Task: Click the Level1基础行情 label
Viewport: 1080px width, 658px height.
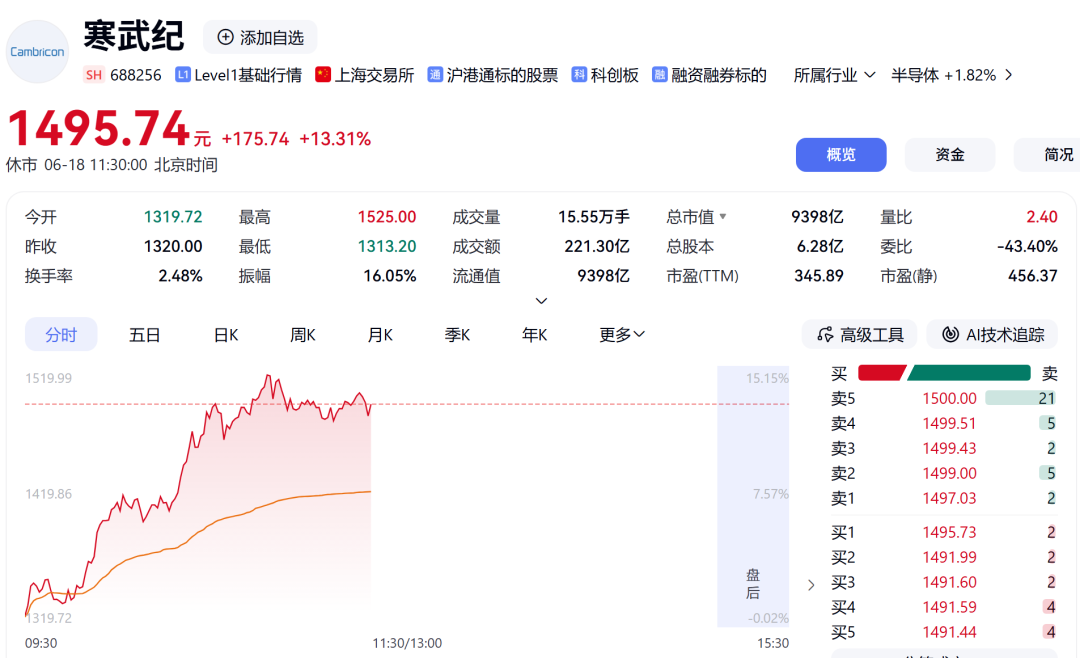Action: point(248,74)
